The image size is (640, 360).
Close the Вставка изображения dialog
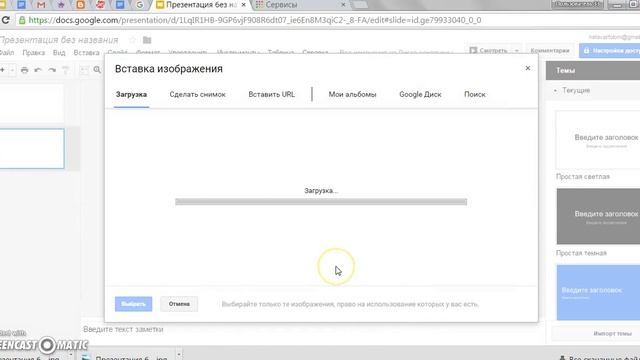528,68
